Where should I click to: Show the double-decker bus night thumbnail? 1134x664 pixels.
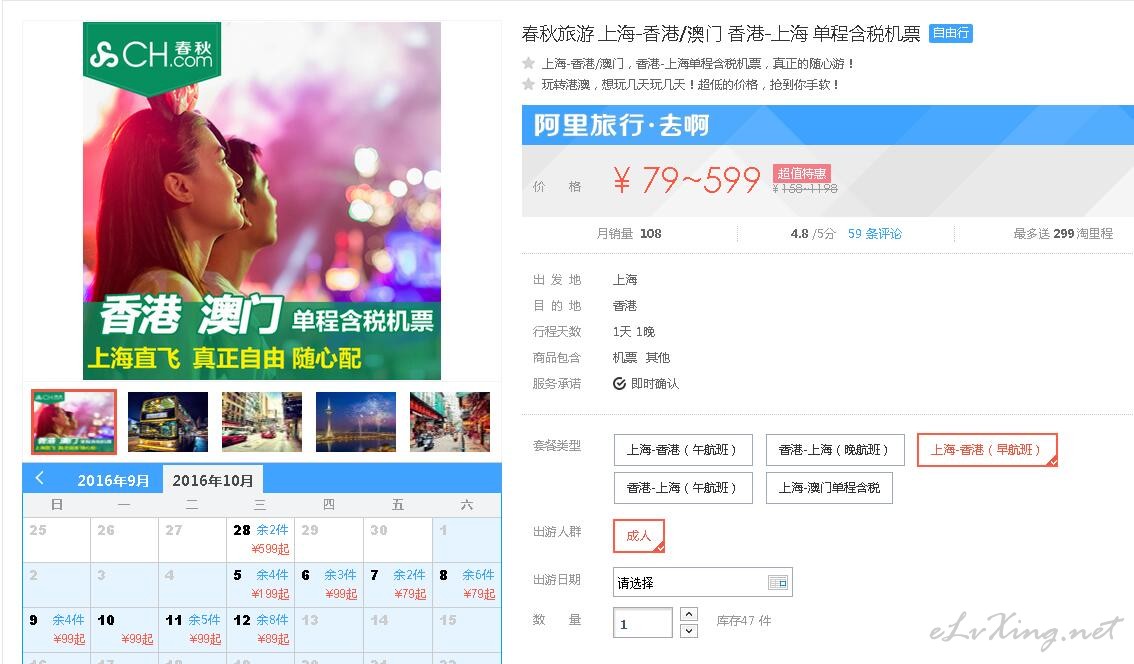coord(168,422)
